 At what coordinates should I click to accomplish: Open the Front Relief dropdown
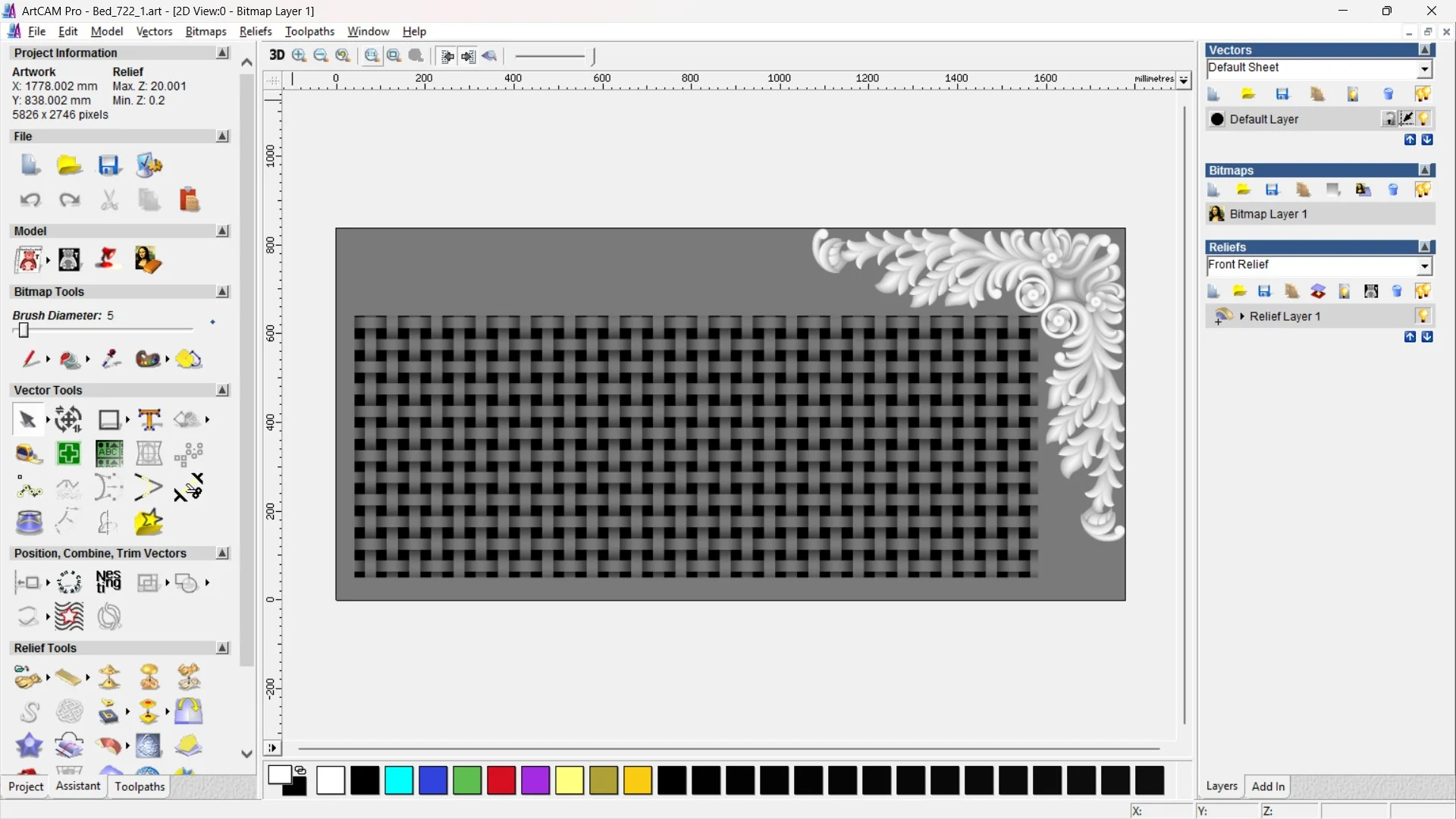click(x=1424, y=265)
